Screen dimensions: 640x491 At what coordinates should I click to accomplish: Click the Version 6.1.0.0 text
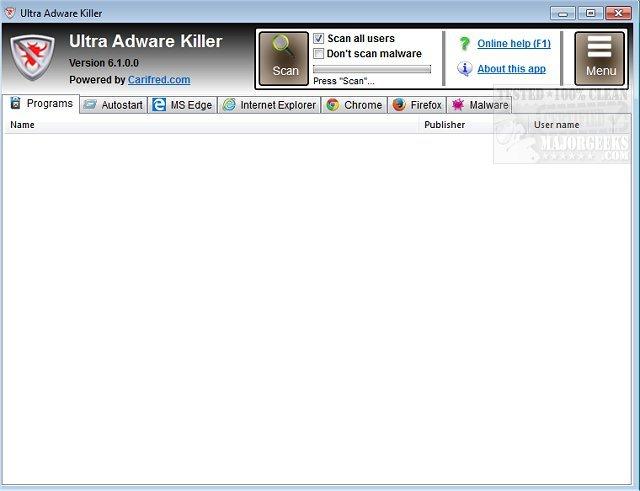tap(104, 63)
